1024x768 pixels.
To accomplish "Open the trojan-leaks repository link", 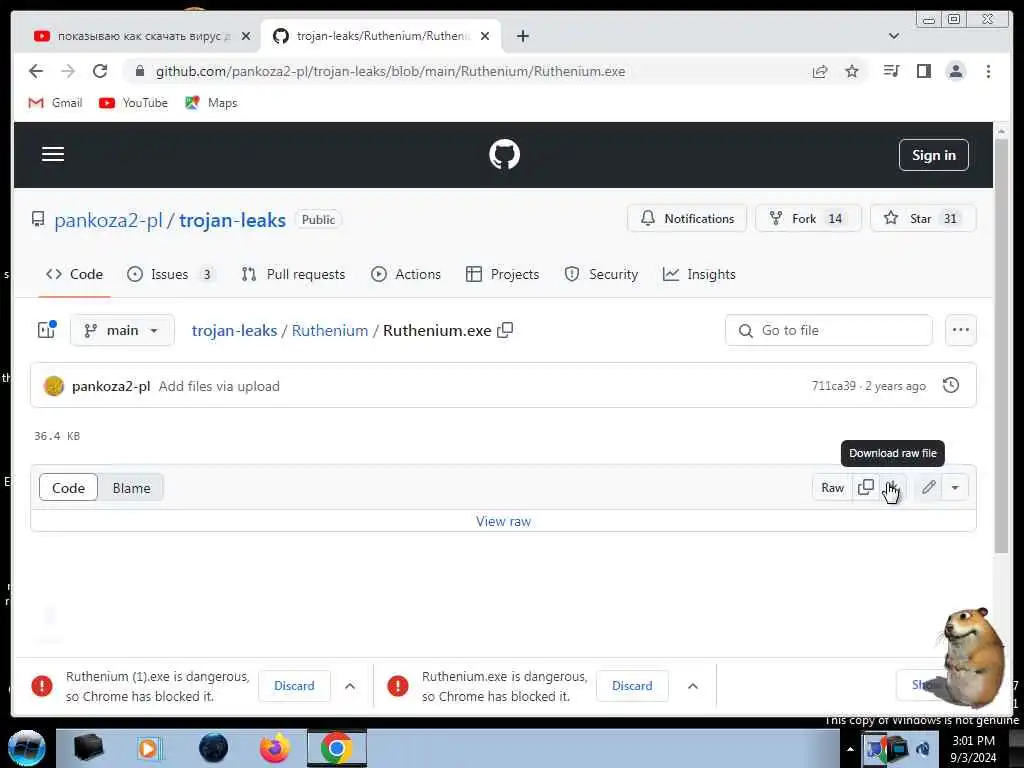I will point(232,220).
